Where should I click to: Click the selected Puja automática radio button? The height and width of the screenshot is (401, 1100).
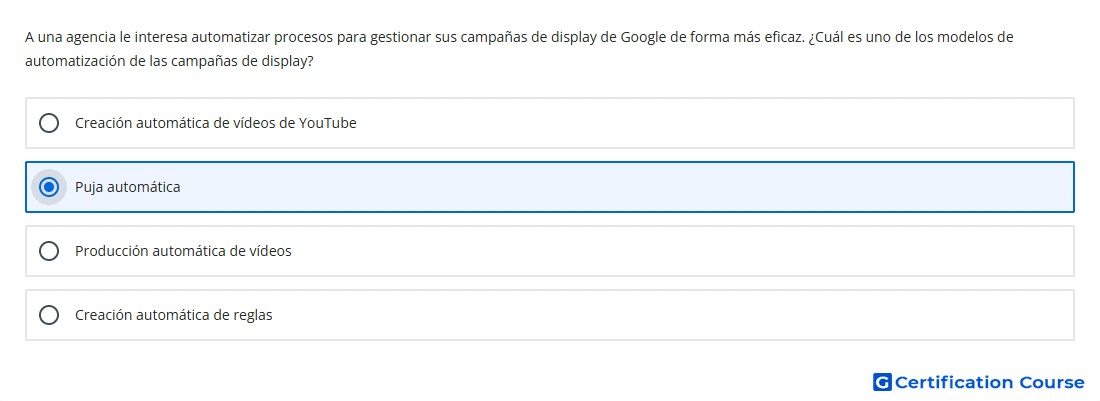(x=49, y=187)
